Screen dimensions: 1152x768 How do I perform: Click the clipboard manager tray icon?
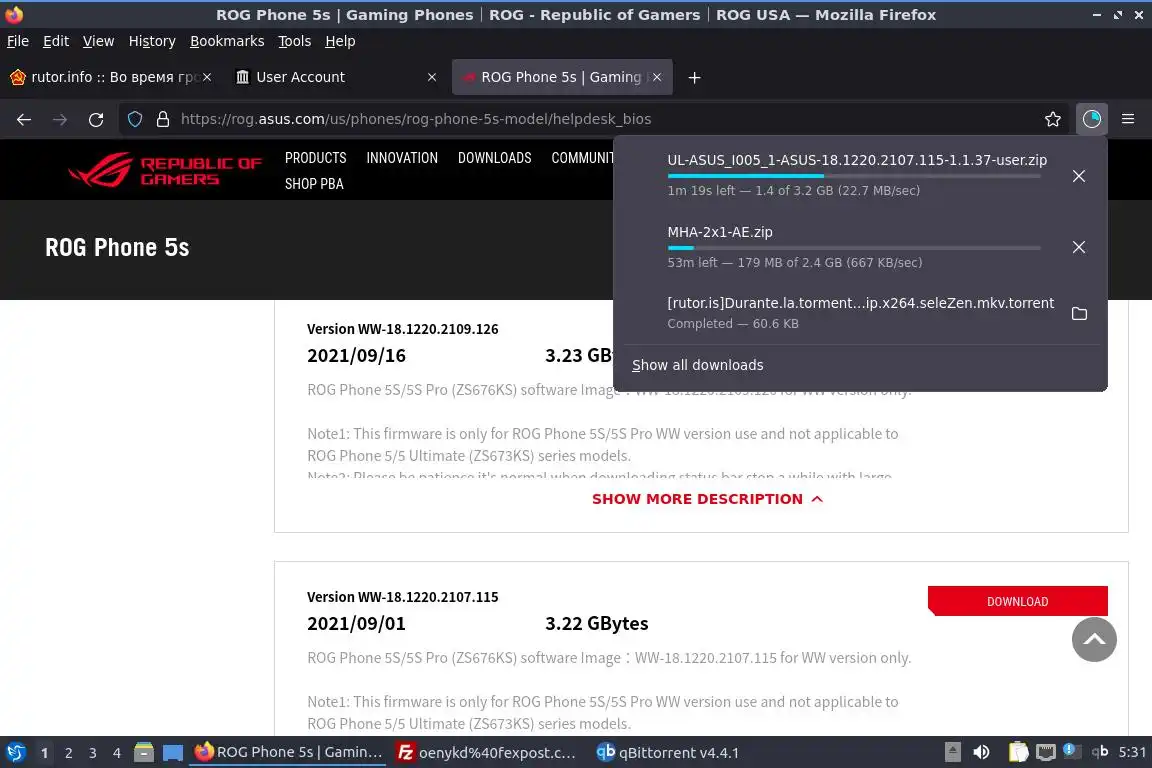[x=1018, y=752]
